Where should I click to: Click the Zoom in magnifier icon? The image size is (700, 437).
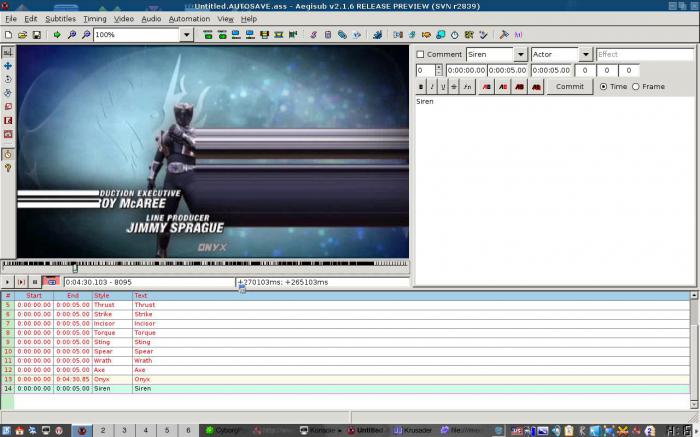[71, 34]
